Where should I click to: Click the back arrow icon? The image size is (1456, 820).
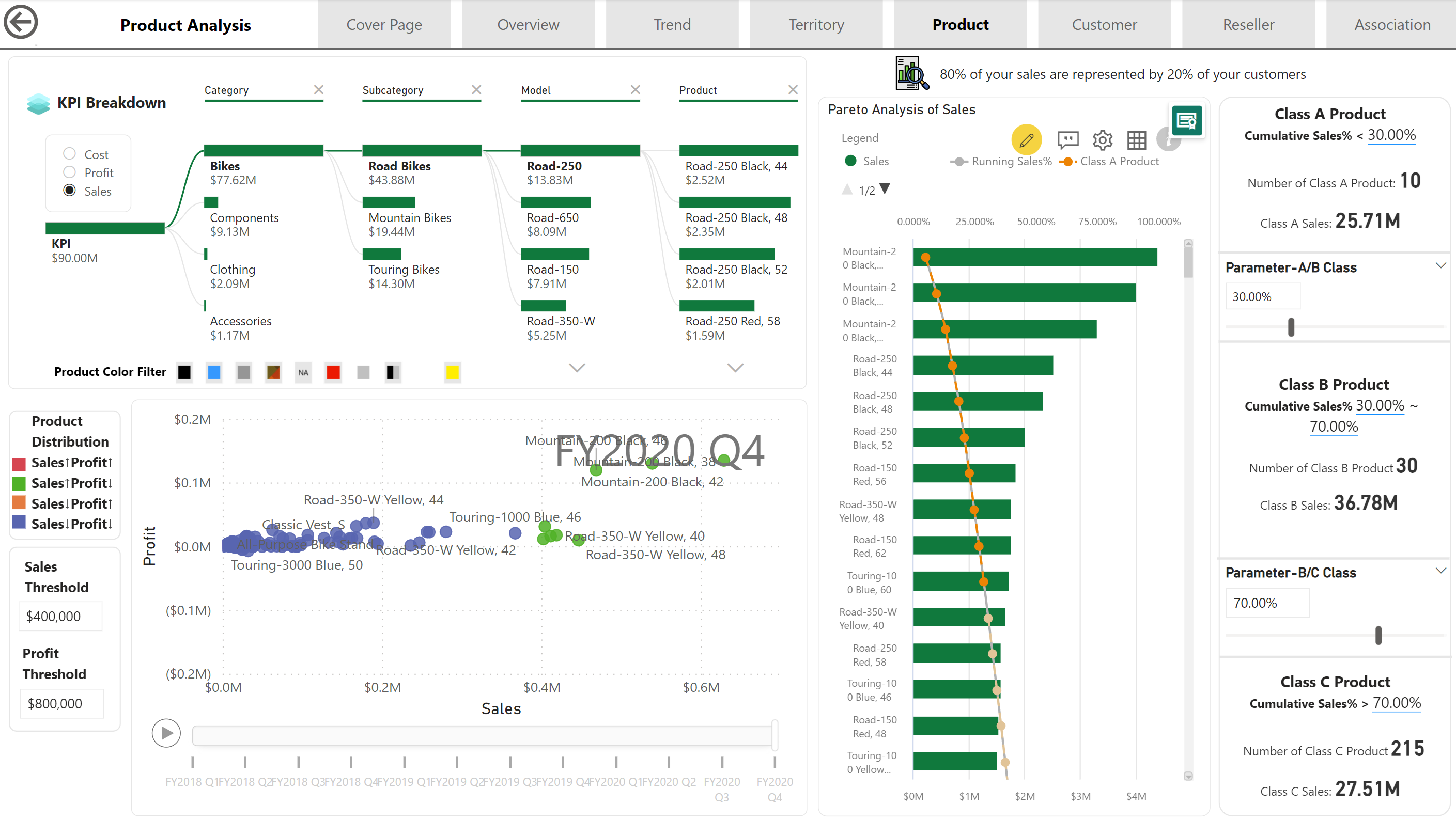[21, 23]
